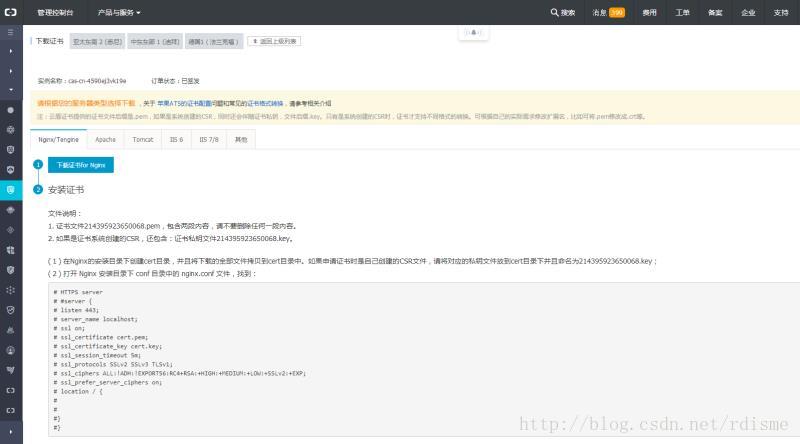
Task: Open 管理控制台 in the top bar
Action: [55, 12]
